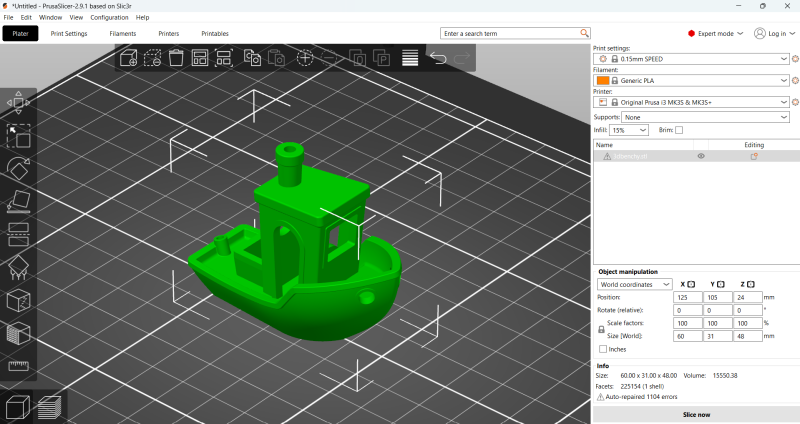The height and width of the screenshot is (424, 800).
Task: Switch to the Print Settings tab
Action: click(x=69, y=34)
